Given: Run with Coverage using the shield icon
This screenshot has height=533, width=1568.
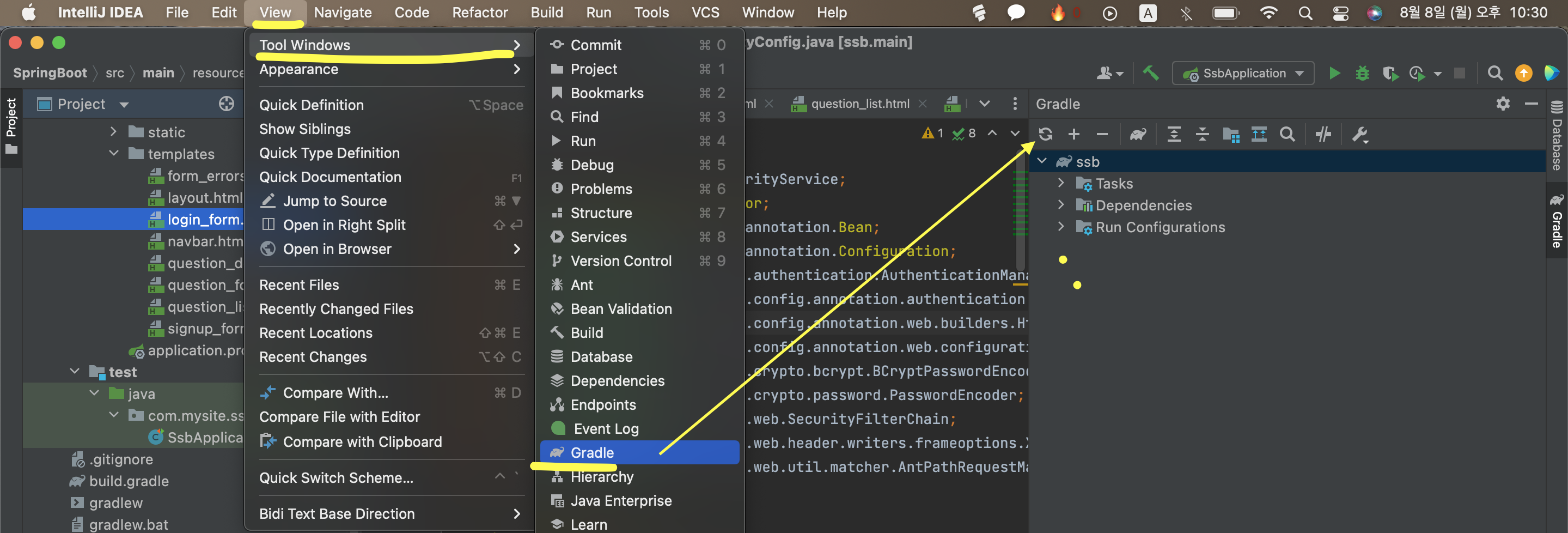Looking at the screenshot, I should (1391, 73).
